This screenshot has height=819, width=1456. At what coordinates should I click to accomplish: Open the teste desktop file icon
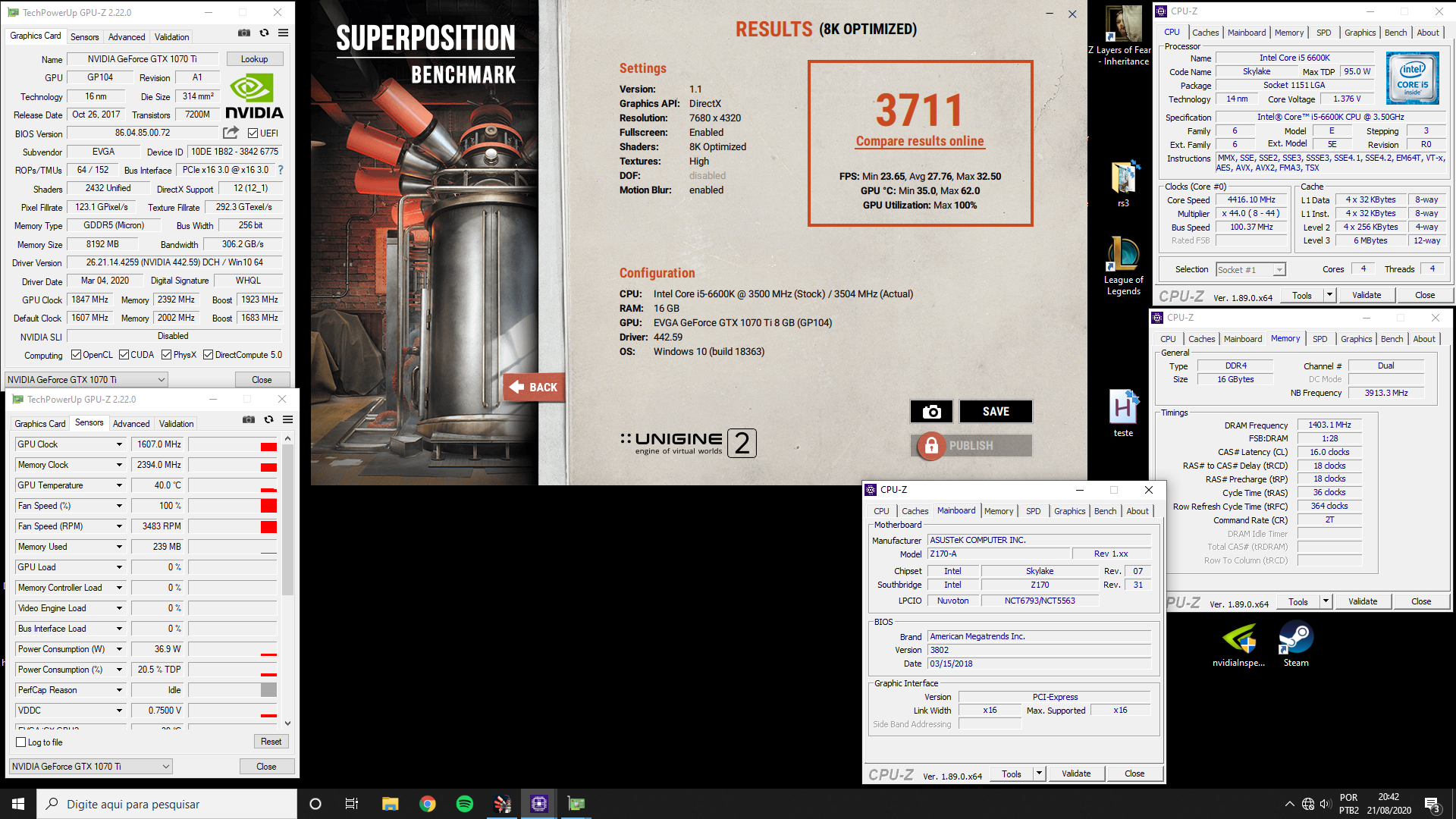1123,413
